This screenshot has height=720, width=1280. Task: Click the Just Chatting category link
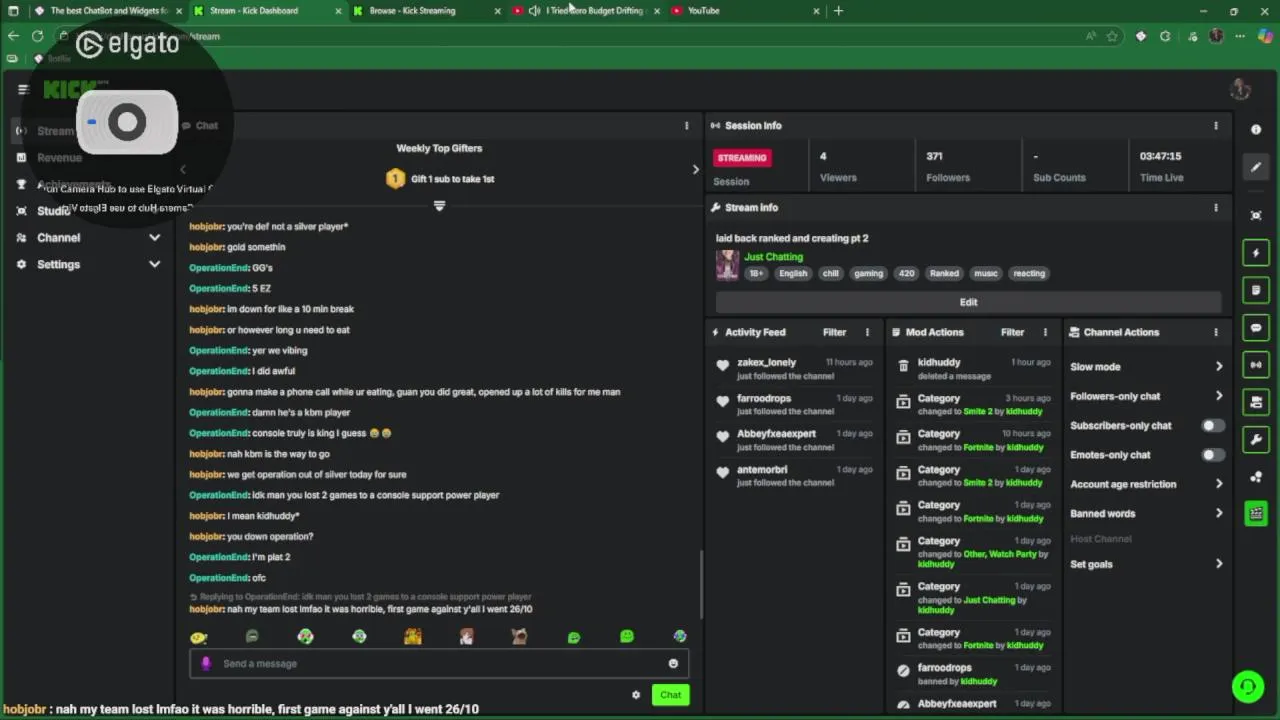point(773,257)
